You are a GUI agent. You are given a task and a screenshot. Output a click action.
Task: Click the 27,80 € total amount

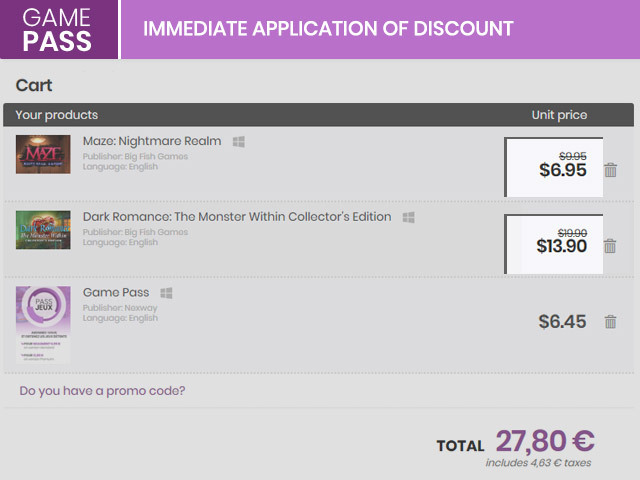tap(545, 441)
